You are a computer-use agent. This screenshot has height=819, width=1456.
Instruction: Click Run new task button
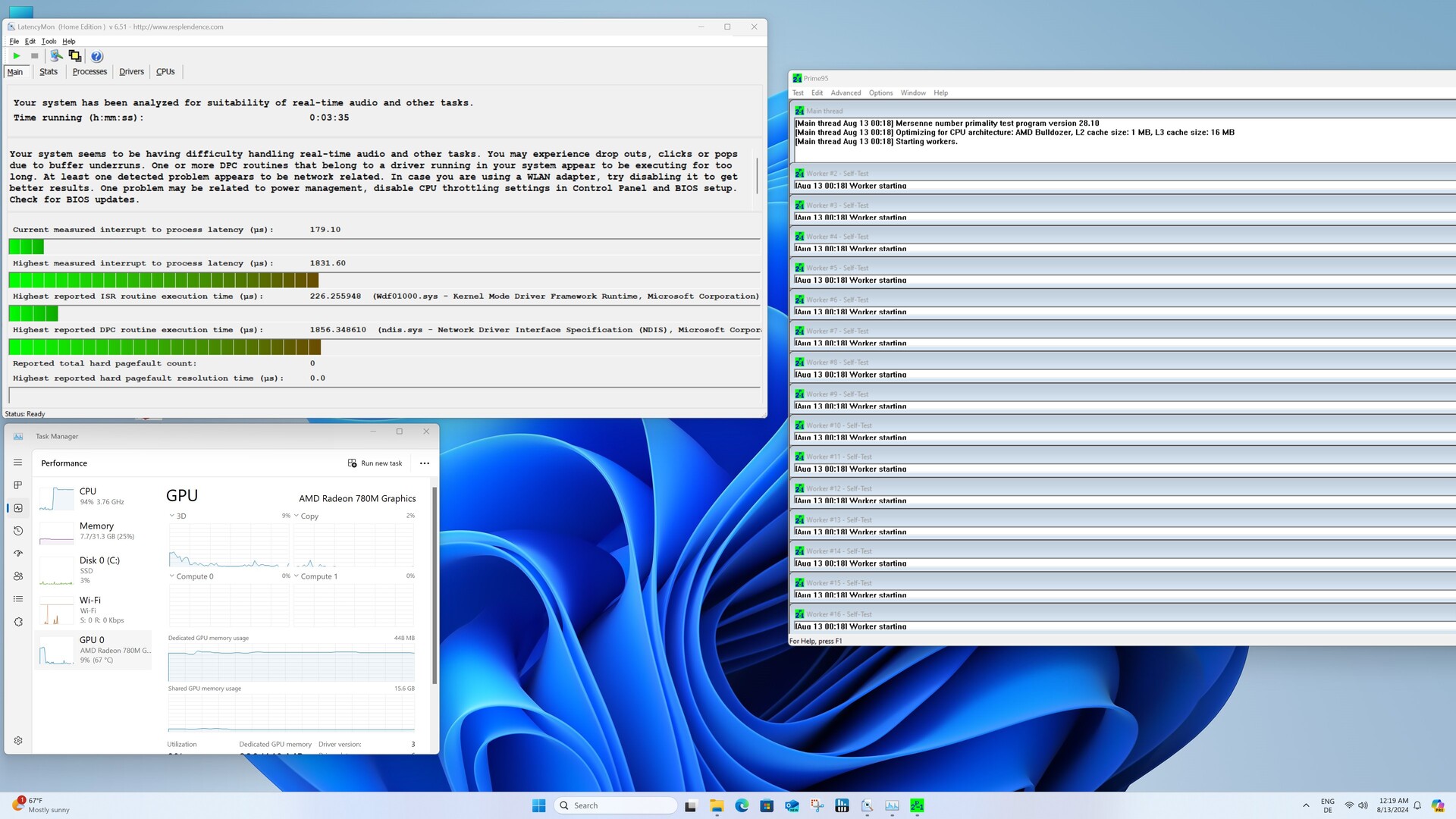click(375, 463)
